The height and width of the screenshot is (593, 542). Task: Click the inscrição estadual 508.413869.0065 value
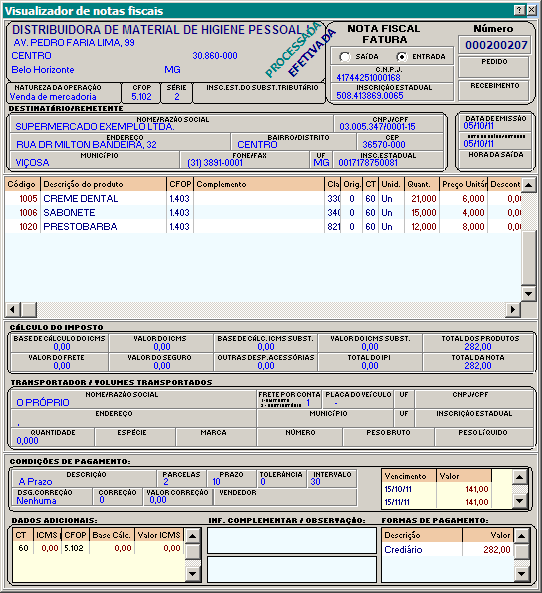[370, 96]
